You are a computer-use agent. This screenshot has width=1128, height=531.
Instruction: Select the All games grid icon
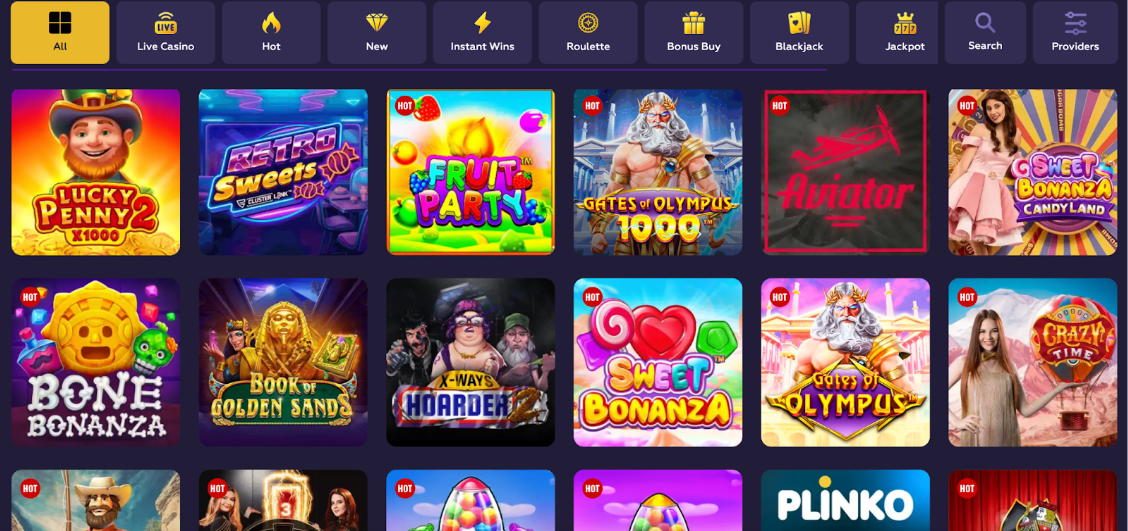point(60,23)
